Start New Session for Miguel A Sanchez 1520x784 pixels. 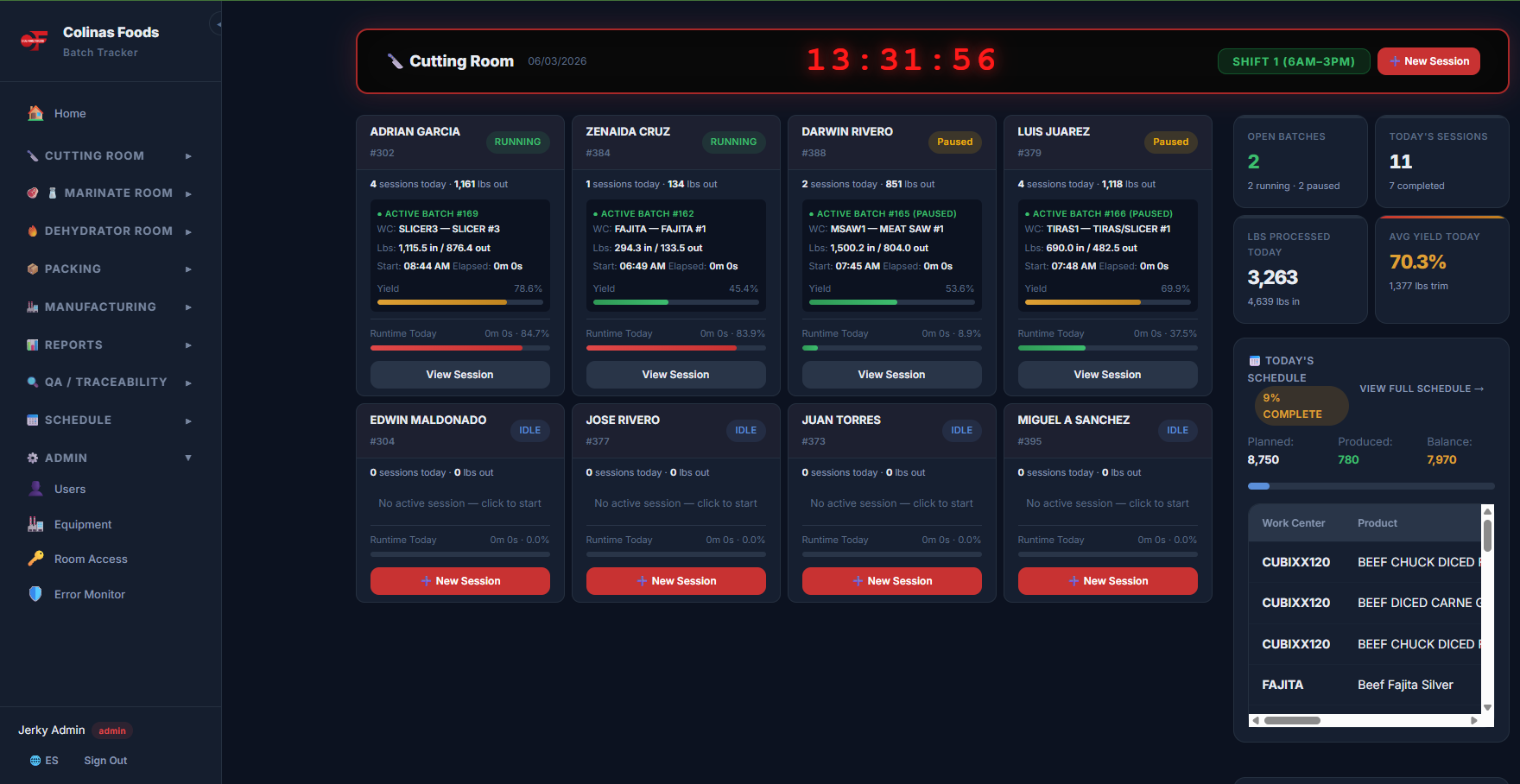click(x=1107, y=581)
